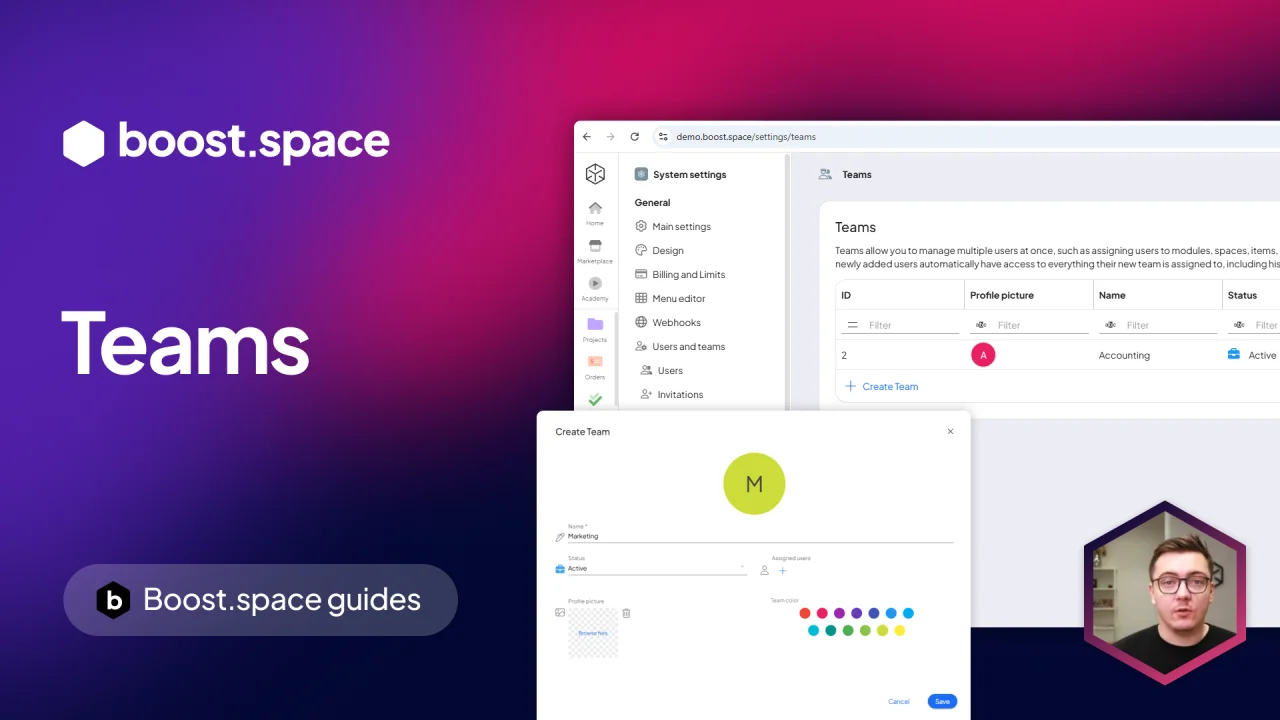Screen dimensions: 1280x720
Task: Choose the red team color
Action: tap(805, 613)
